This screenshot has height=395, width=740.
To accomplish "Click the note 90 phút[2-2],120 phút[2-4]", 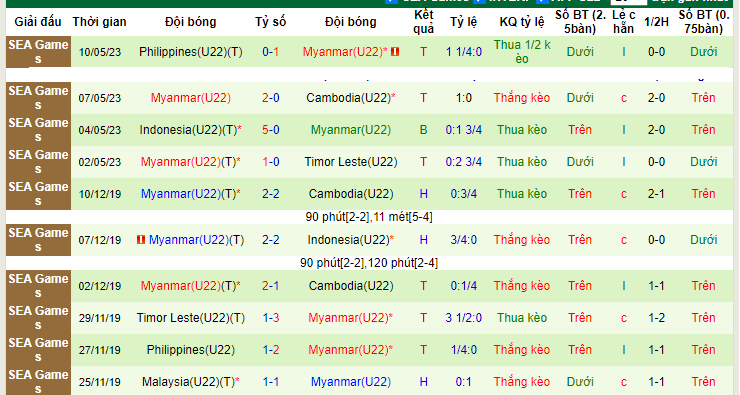I will click(369, 263).
